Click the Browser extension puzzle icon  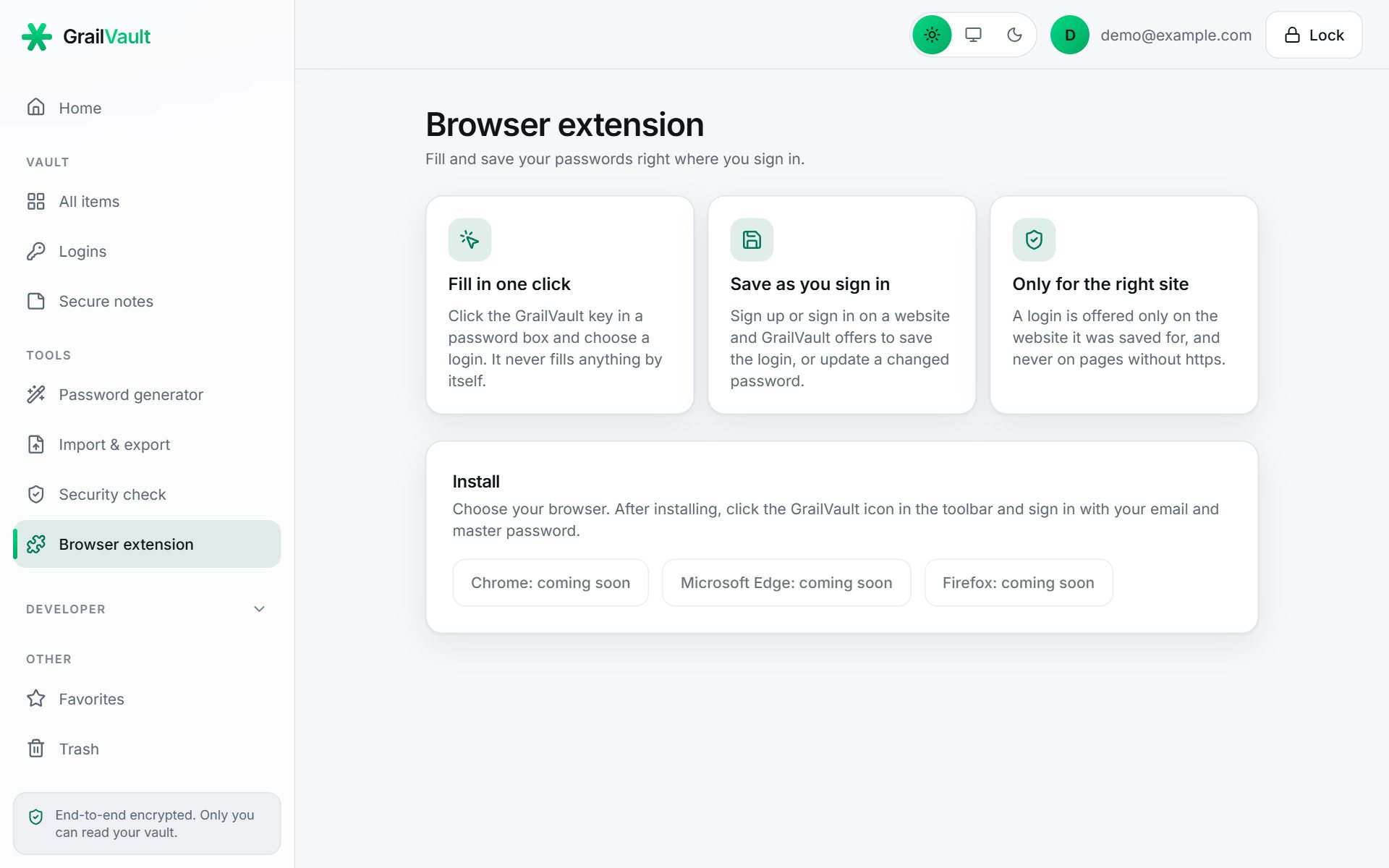[36, 544]
